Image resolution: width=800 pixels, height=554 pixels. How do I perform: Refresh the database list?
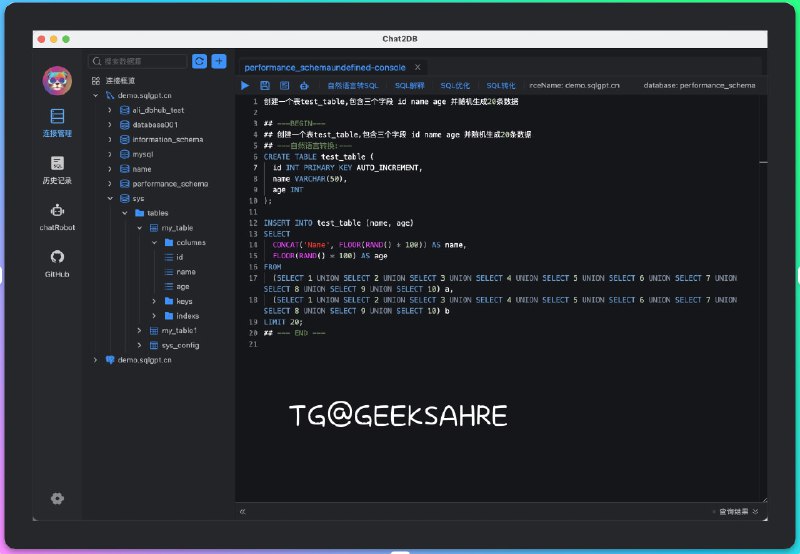point(199,61)
